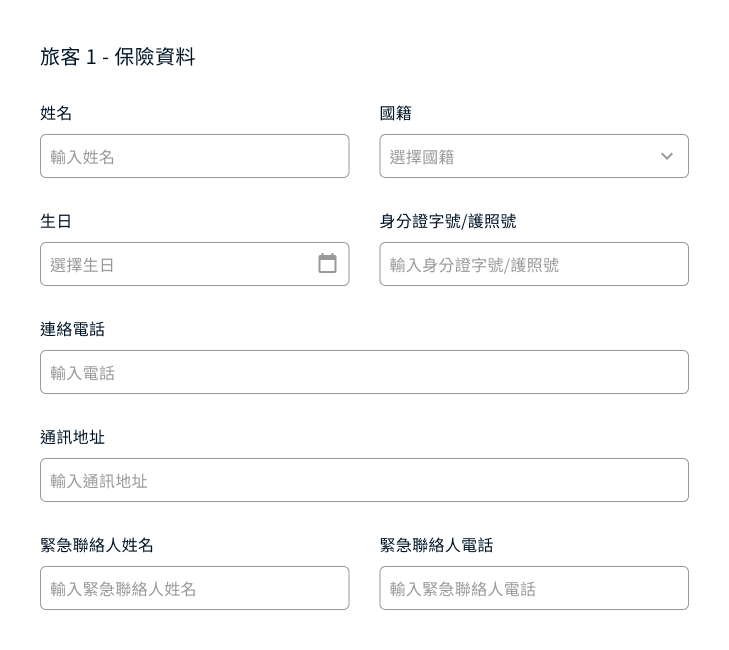The width and height of the screenshot is (729, 650).
Task: Click the 連絡電話 label
Action: [x=73, y=329]
